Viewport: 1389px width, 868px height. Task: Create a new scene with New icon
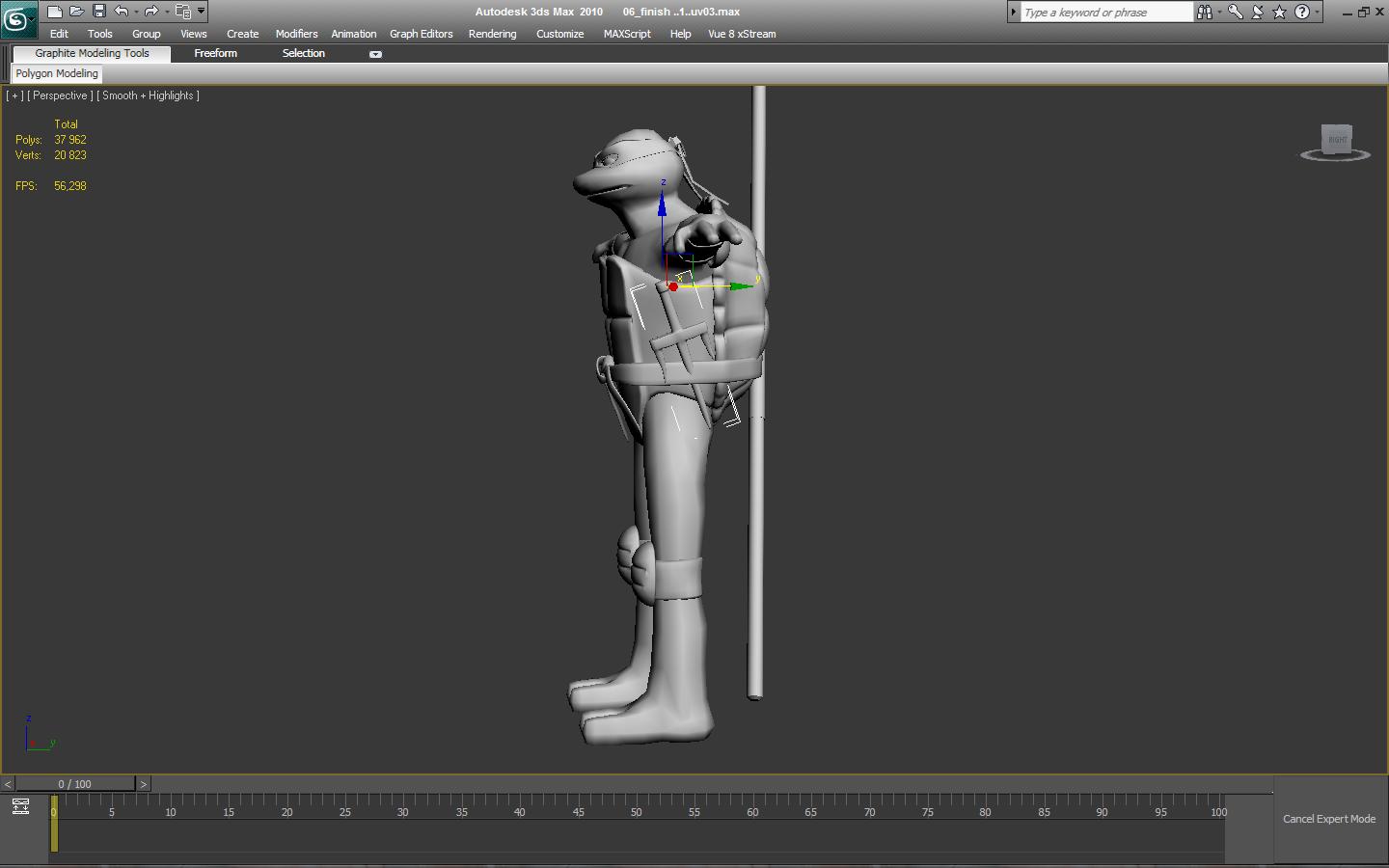point(54,12)
